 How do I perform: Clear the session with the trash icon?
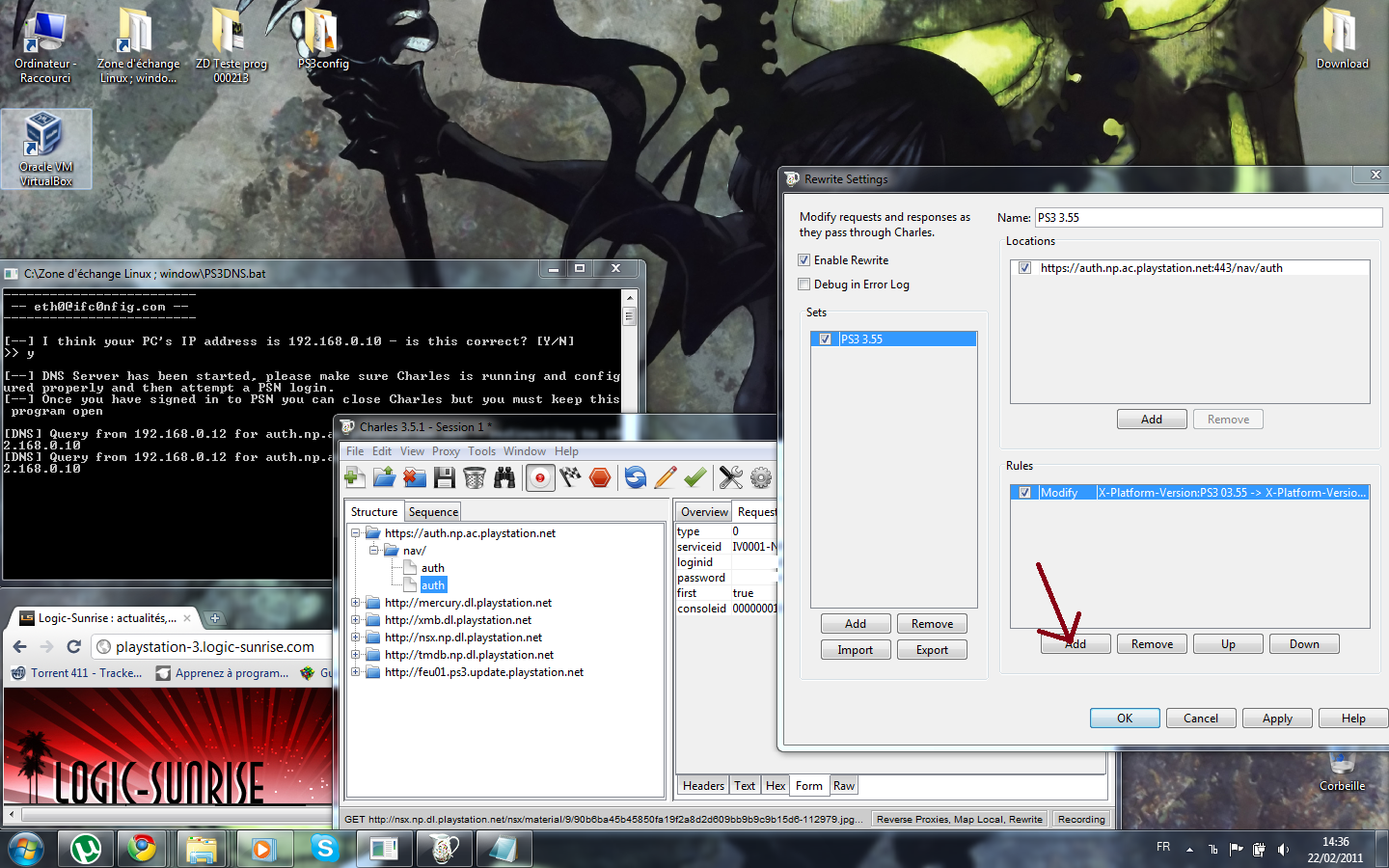click(474, 477)
